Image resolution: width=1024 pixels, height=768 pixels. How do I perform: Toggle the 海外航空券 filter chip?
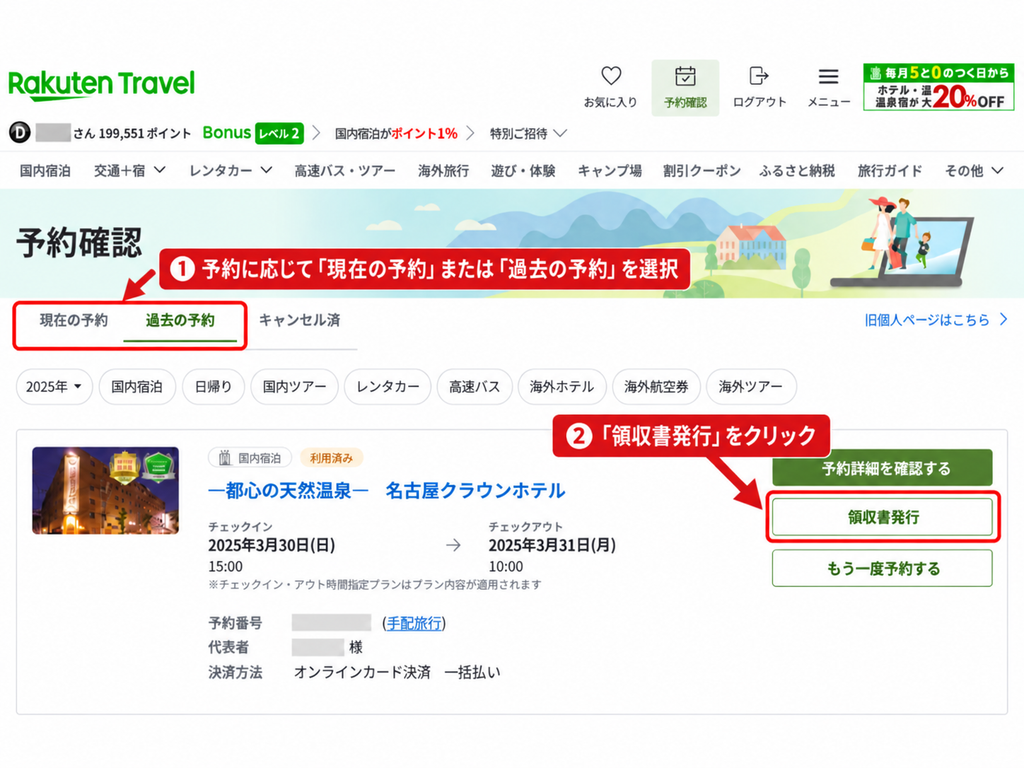(x=656, y=387)
